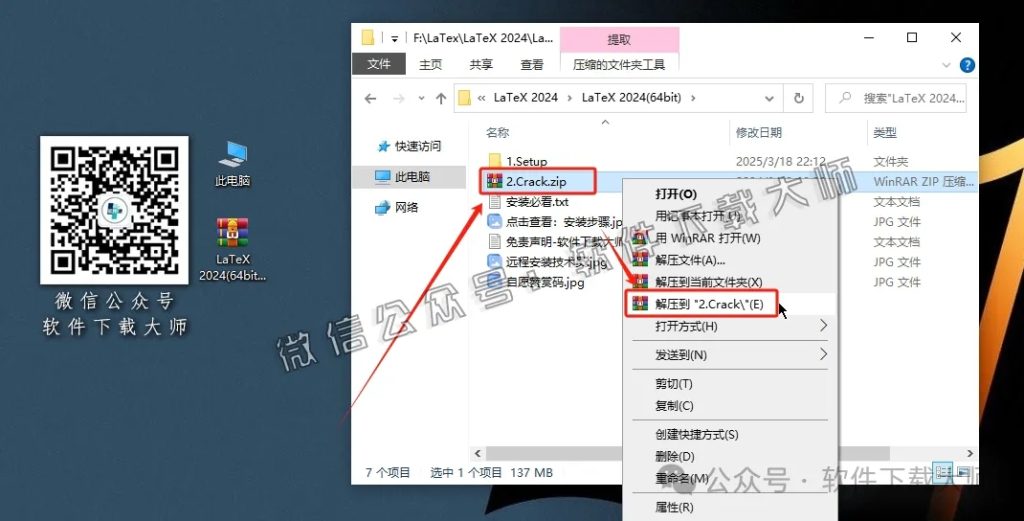Select the 1.Setup folder
Image resolution: width=1024 pixels, height=521 pixels.
click(518, 161)
